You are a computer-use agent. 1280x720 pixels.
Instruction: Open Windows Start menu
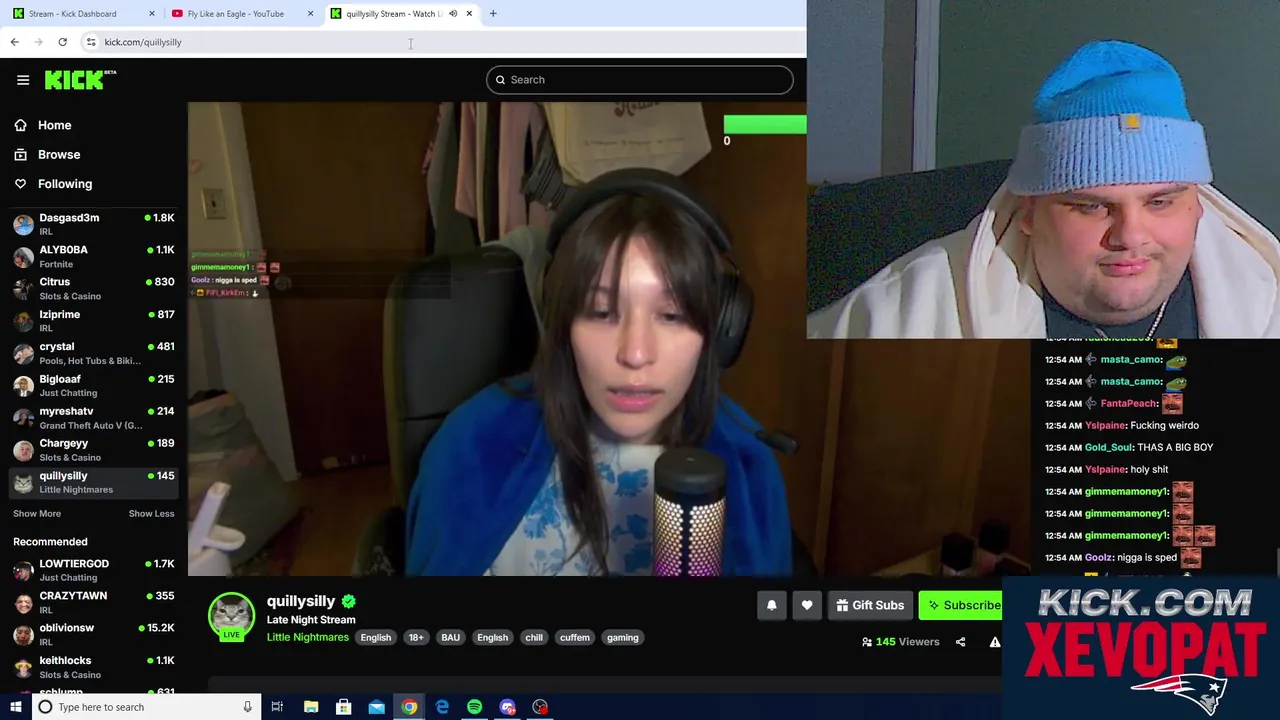(15, 707)
